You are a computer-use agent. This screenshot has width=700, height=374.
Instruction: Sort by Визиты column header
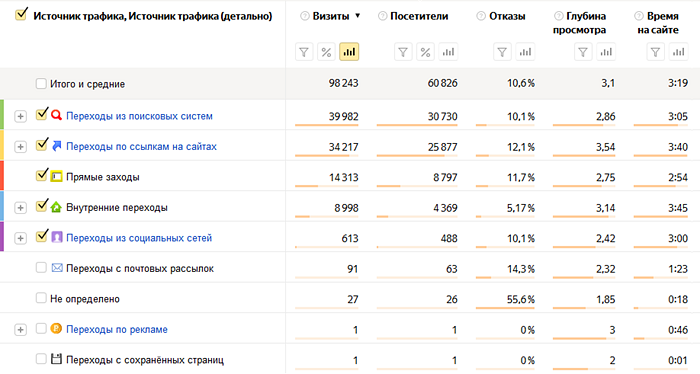point(331,16)
